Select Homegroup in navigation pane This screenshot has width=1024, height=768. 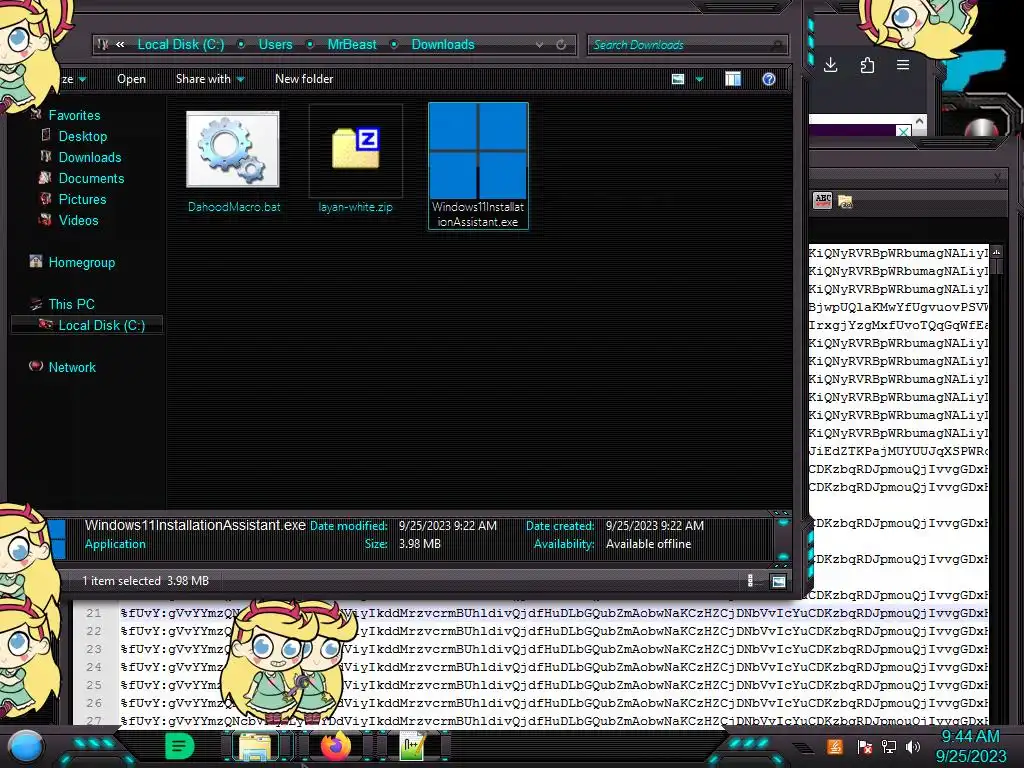tap(82, 263)
